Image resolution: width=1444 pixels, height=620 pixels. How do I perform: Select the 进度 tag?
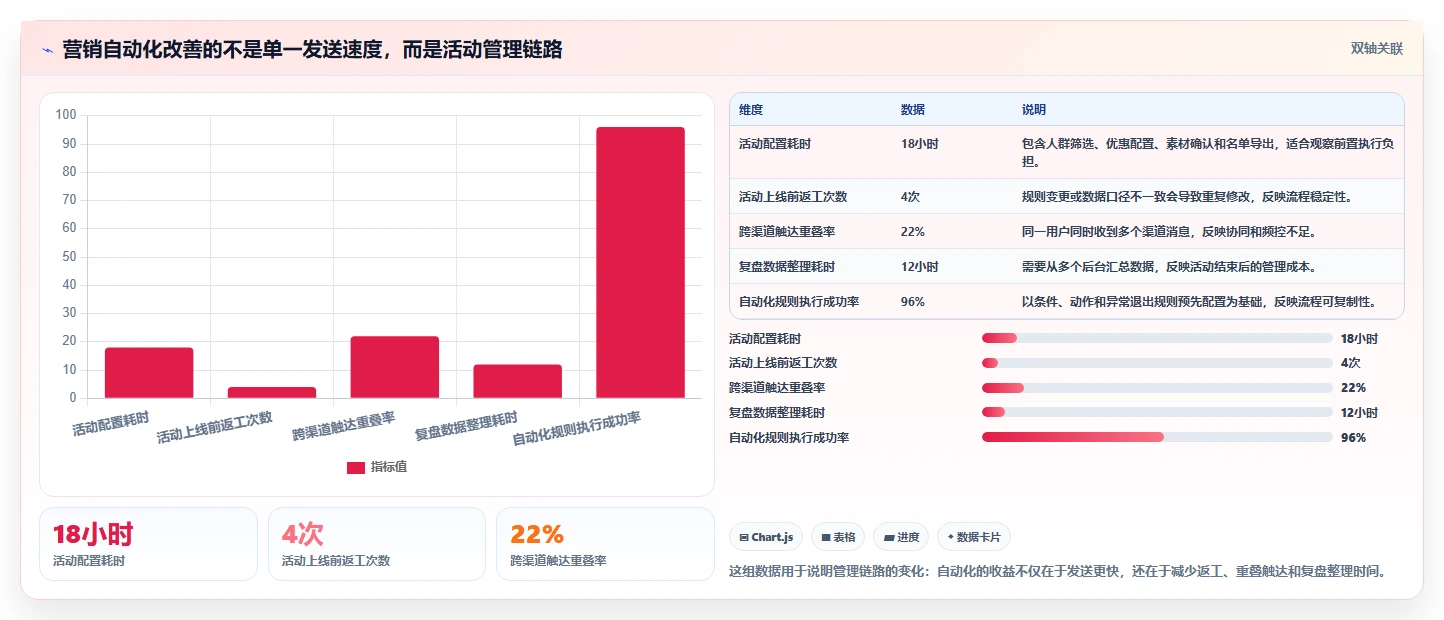click(901, 537)
